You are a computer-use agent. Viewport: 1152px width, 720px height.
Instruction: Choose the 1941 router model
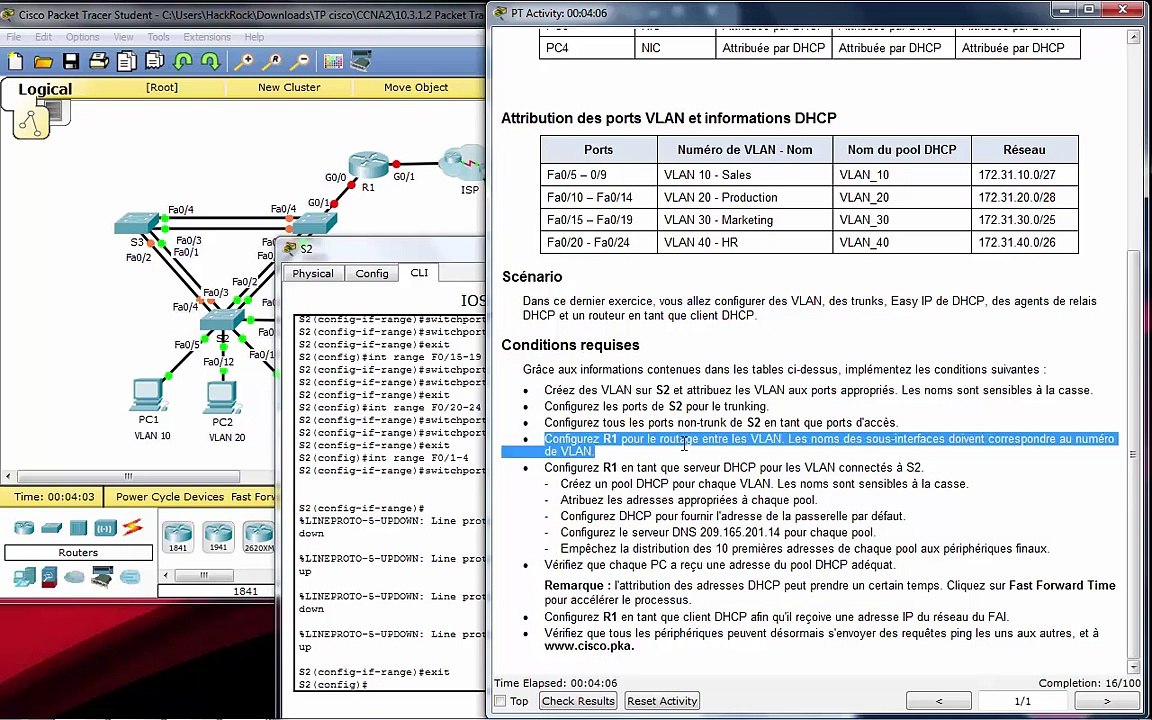tap(217, 537)
